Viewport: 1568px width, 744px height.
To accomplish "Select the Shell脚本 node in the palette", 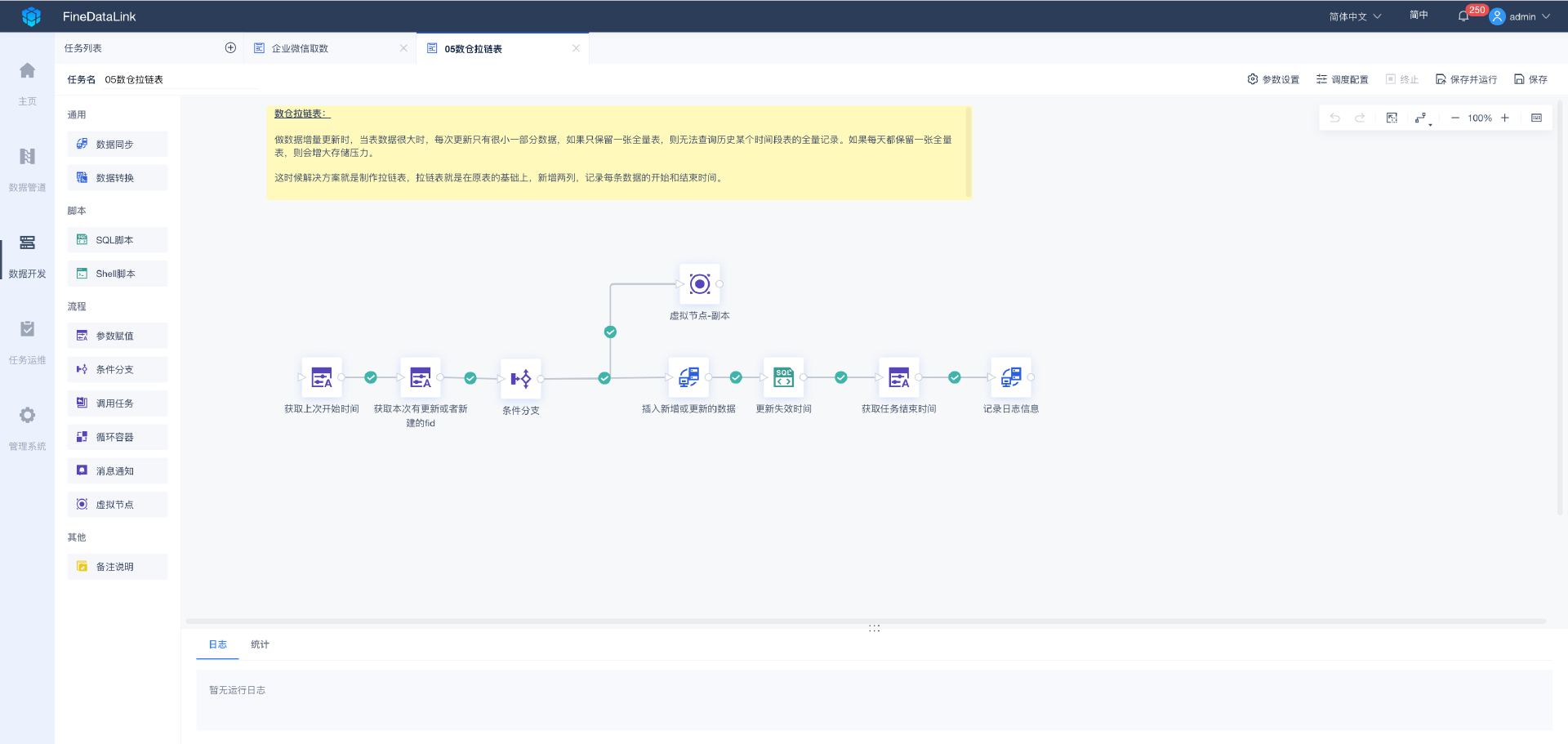I will point(118,274).
